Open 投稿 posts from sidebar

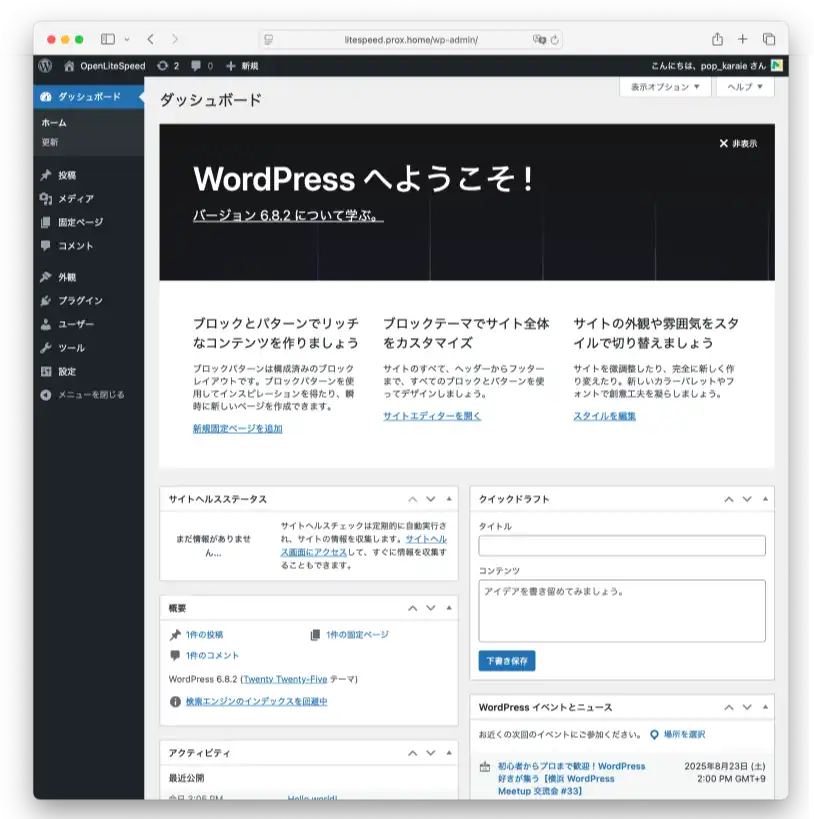coord(66,175)
